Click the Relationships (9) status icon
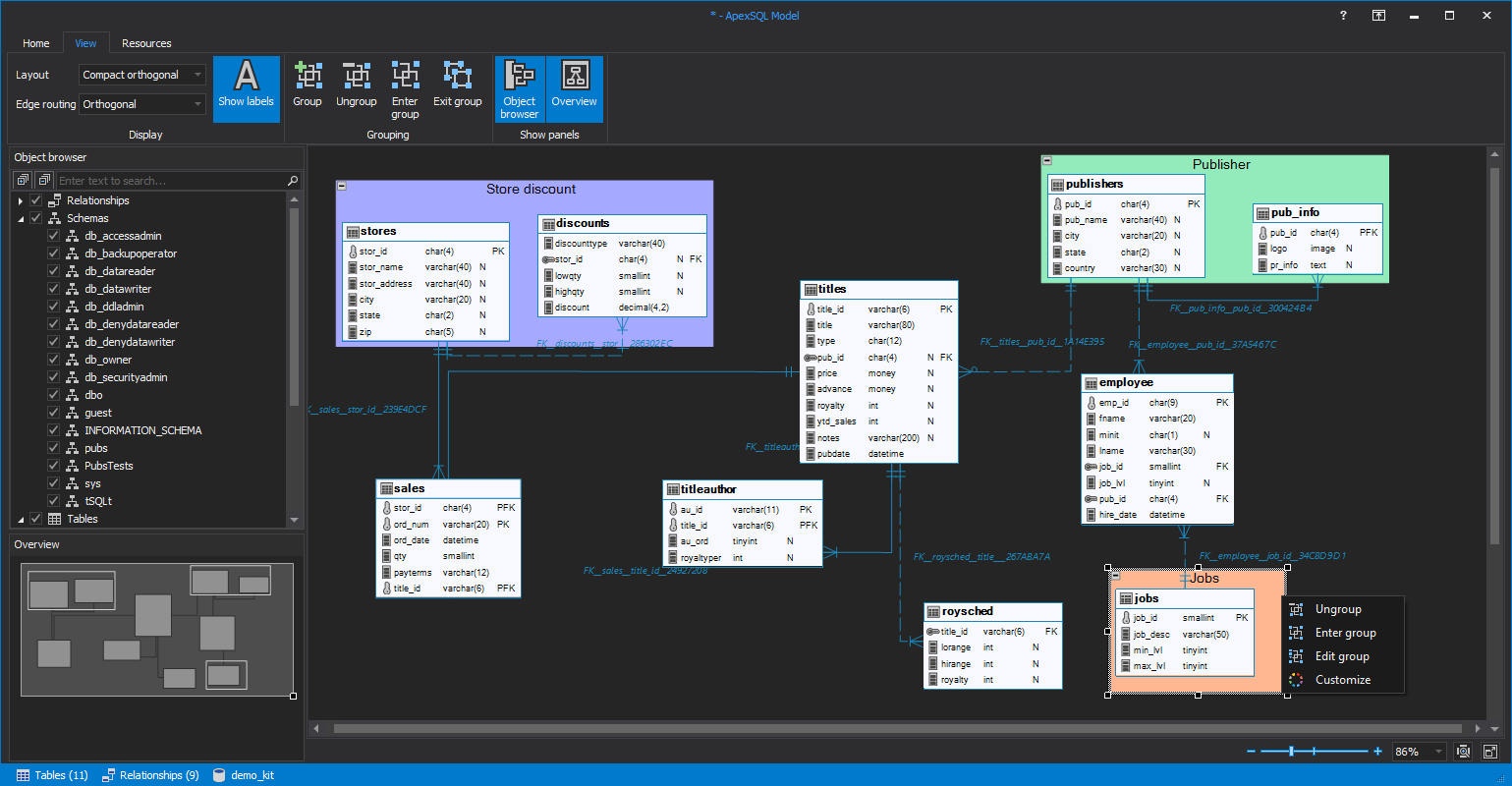Screen dimensions: 1512x786 109,775
